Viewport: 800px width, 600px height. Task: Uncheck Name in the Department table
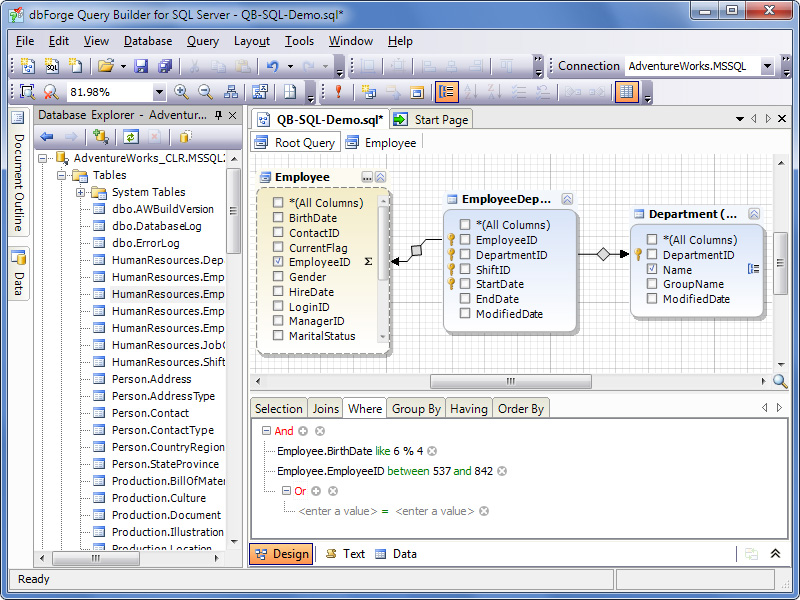(652, 269)
